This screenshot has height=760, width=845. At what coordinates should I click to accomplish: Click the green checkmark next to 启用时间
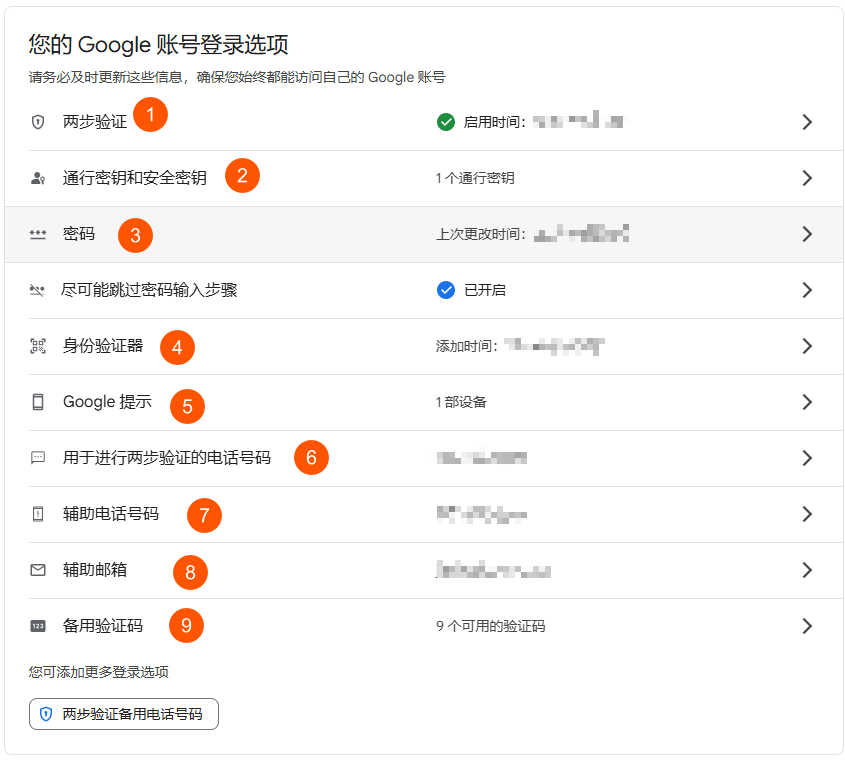point(446,122)
